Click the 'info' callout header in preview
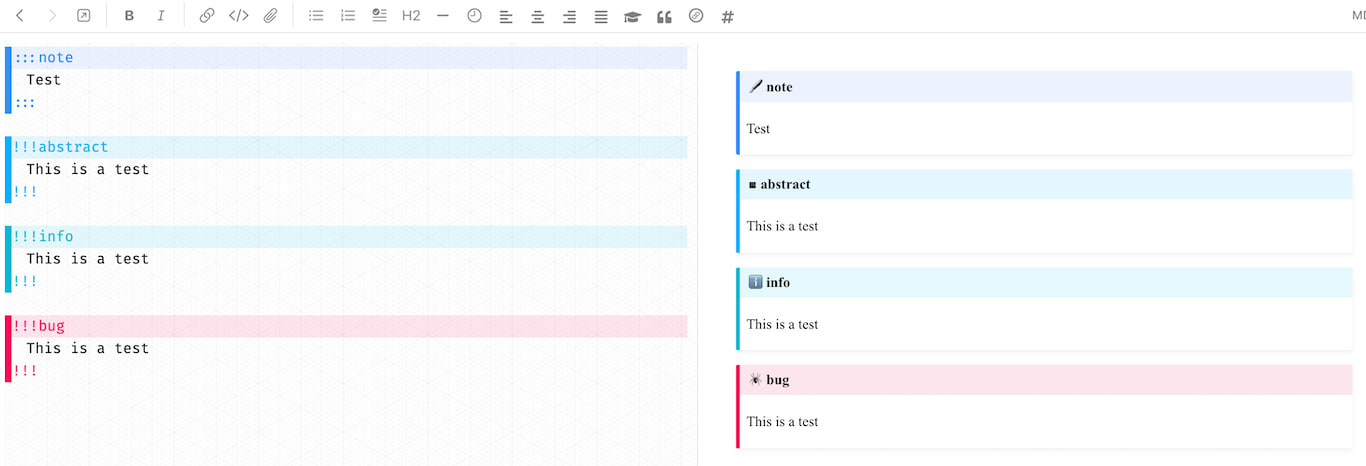Image resolution: width=1366 pixels, height=466 pixels. 1045,283
